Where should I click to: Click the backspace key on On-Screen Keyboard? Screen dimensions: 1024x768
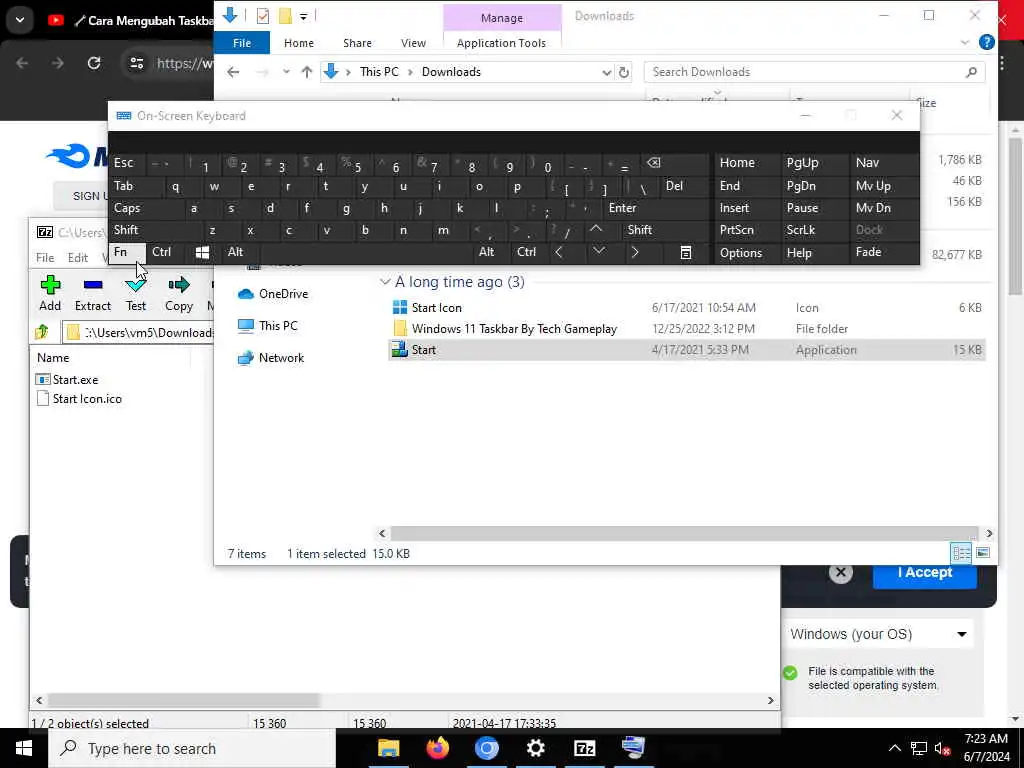point(654,163)
